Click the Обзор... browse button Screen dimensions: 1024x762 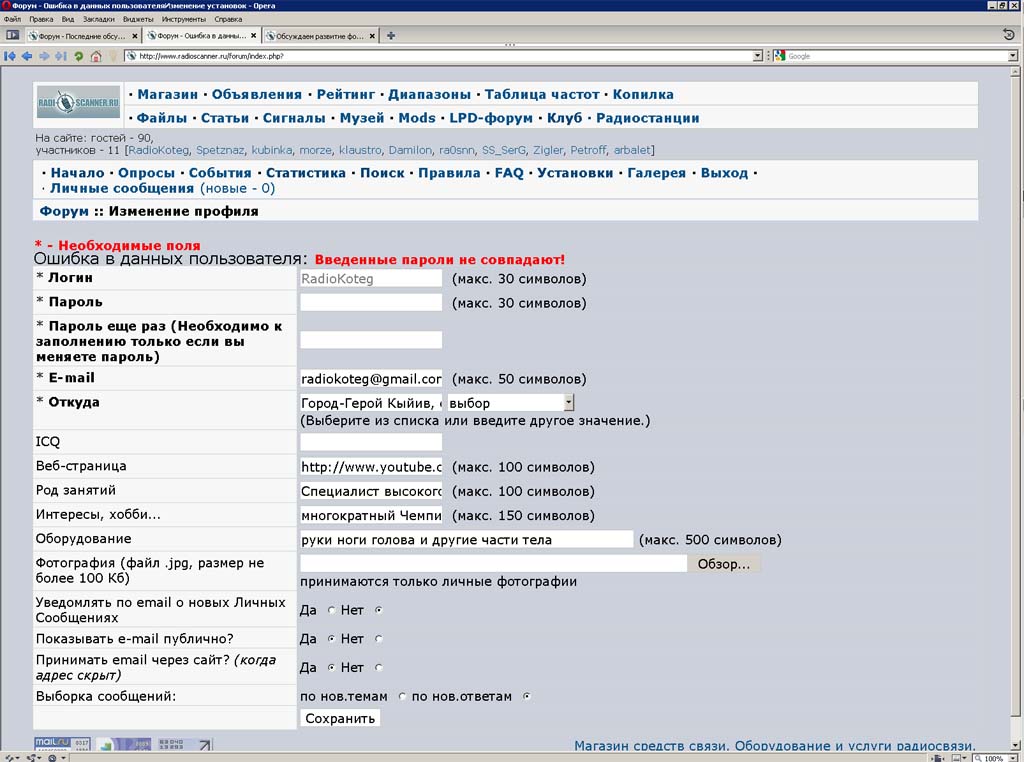click(724, 564)
